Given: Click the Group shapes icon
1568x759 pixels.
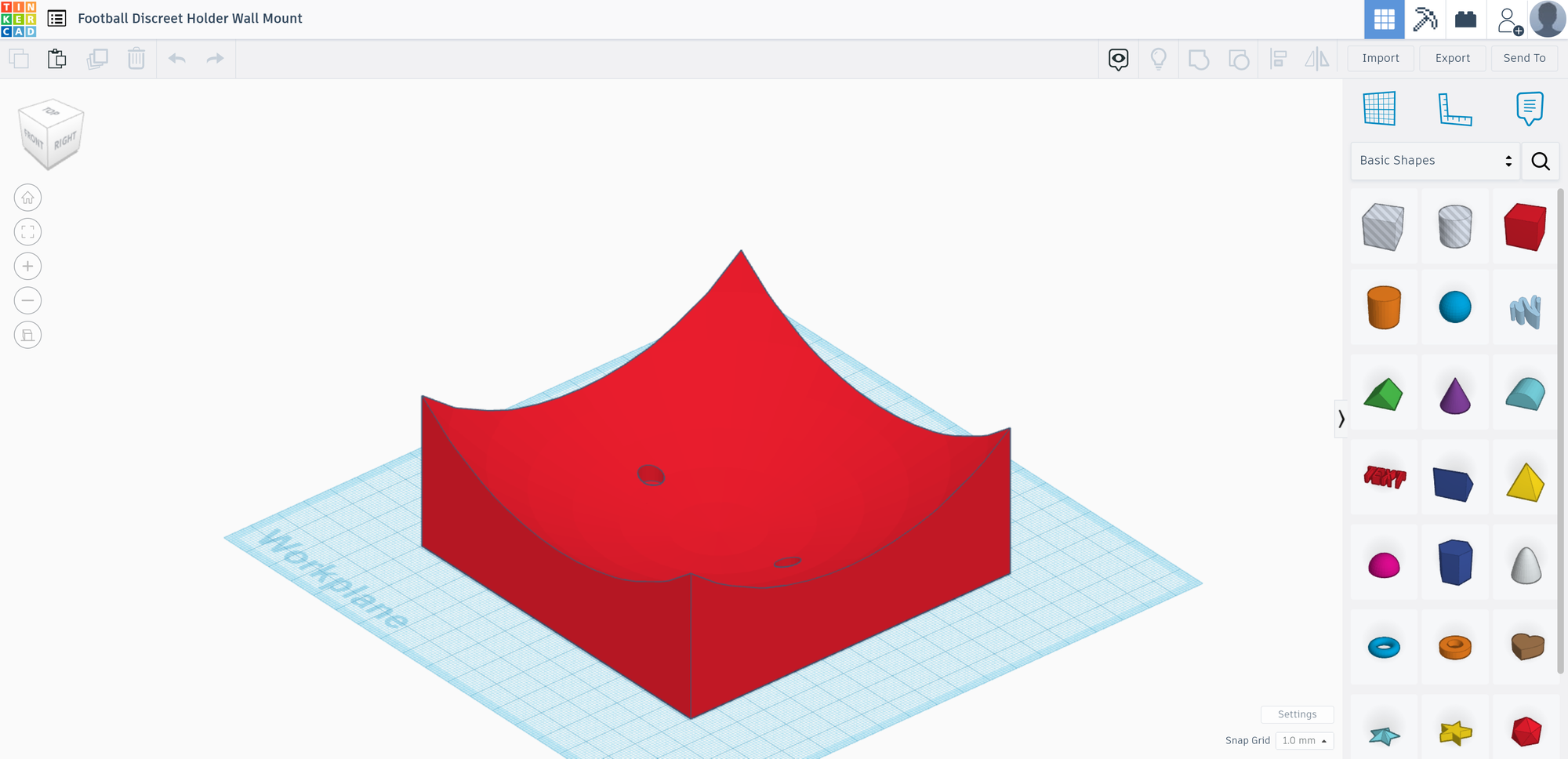Looking at the screenshot, I should pyautogui.click(x=1199, y=59).
